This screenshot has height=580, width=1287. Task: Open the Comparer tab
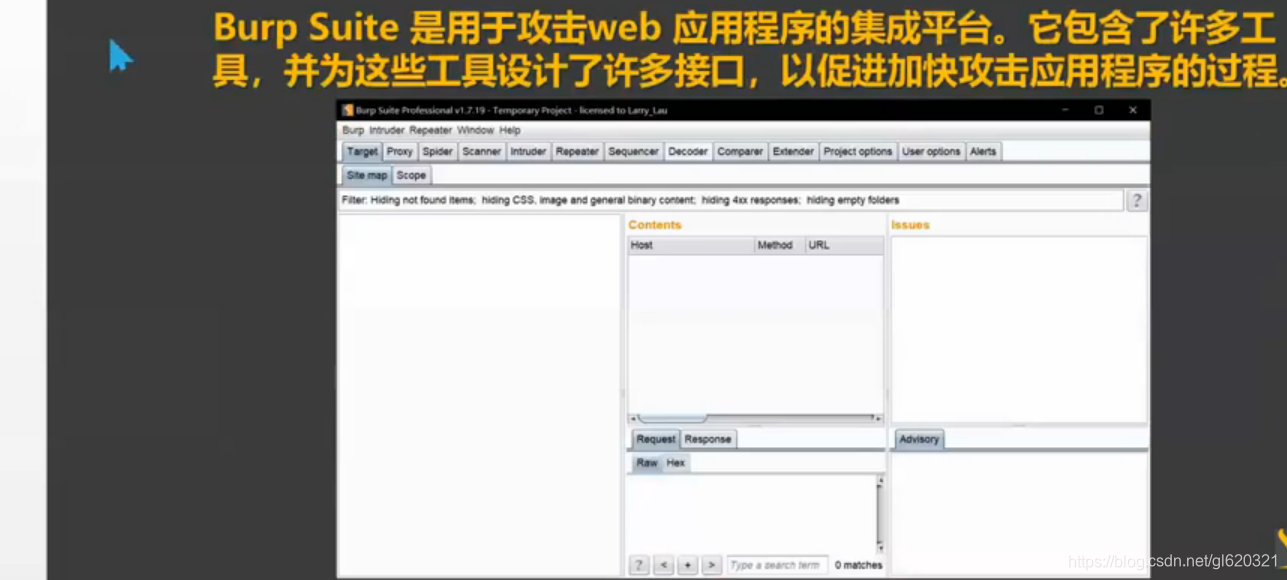click(x=740, y=152)
